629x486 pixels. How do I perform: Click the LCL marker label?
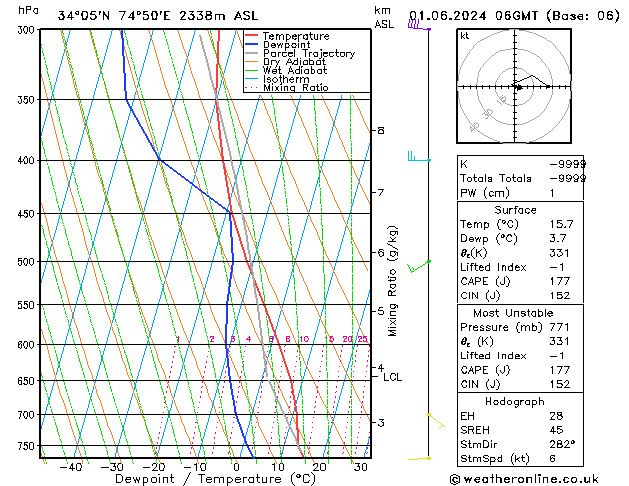pyautogui.click(x=392, y=377)
